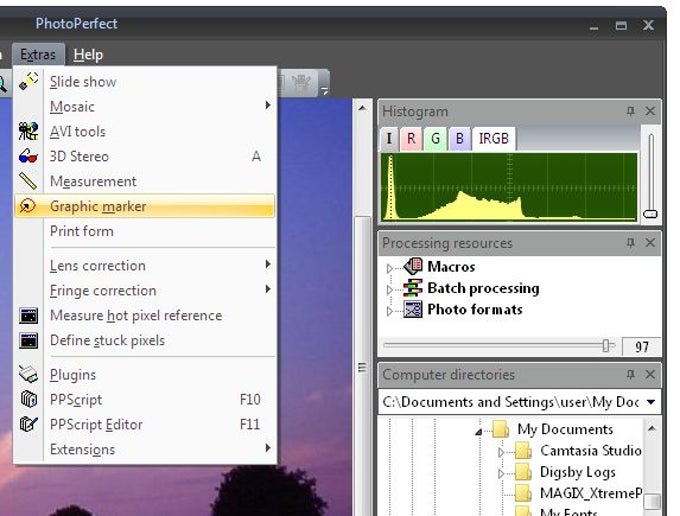Screen dimensions: 680x516
Task: Click the directory tree scroll up arrow
Action: 651,429
